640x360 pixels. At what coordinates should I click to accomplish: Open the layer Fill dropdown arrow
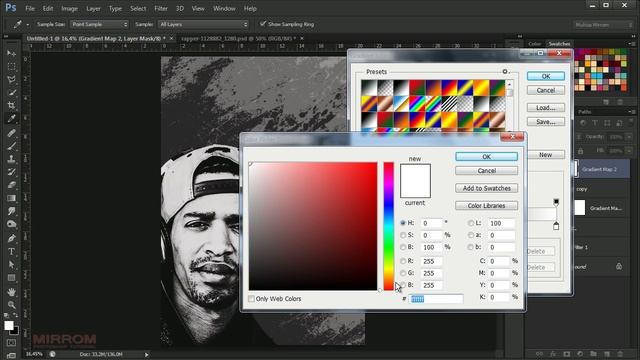[629, 151]
